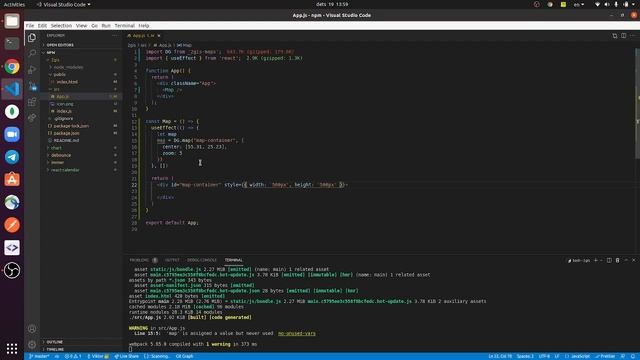Click Live Share in status bar
Screen dimensions: 640x360
tap(127, 356)
